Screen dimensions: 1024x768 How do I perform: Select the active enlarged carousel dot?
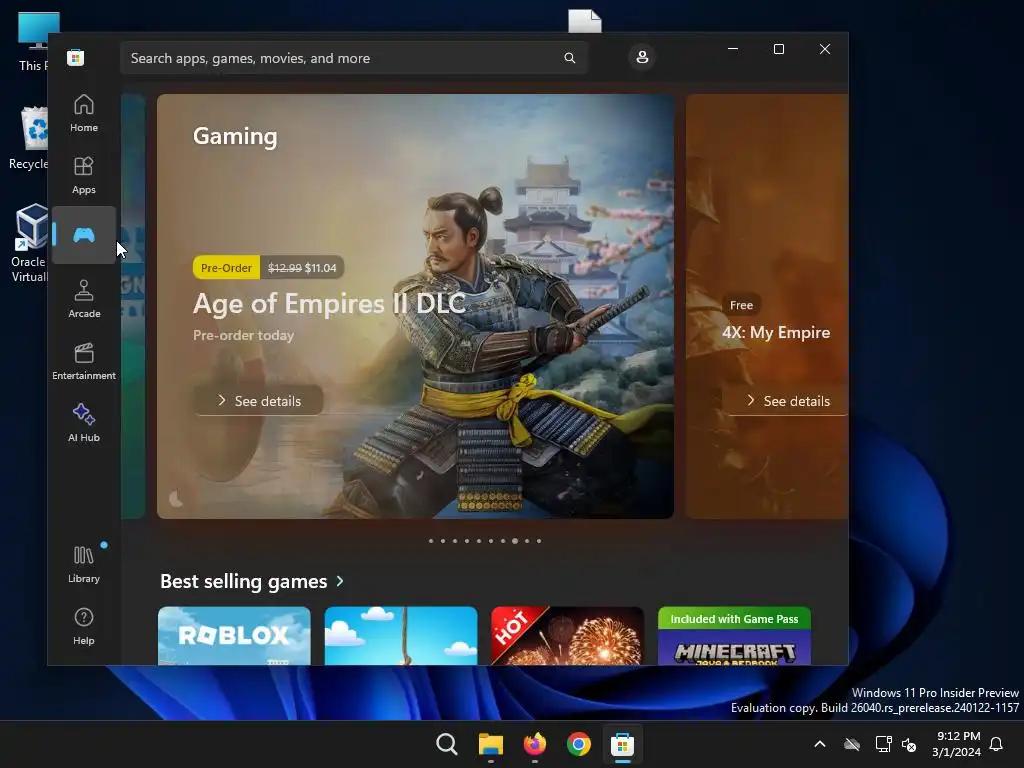pos(515,541)
